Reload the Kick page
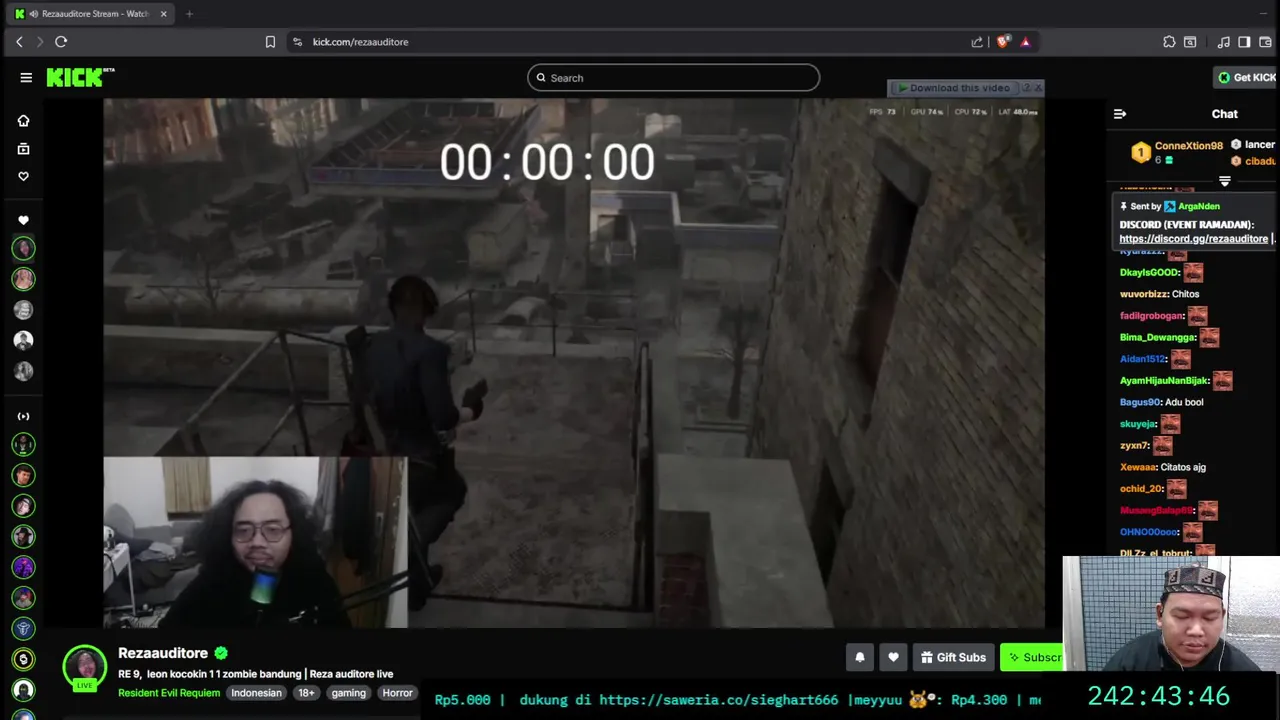1280x720 pixels. coord(61,42)
